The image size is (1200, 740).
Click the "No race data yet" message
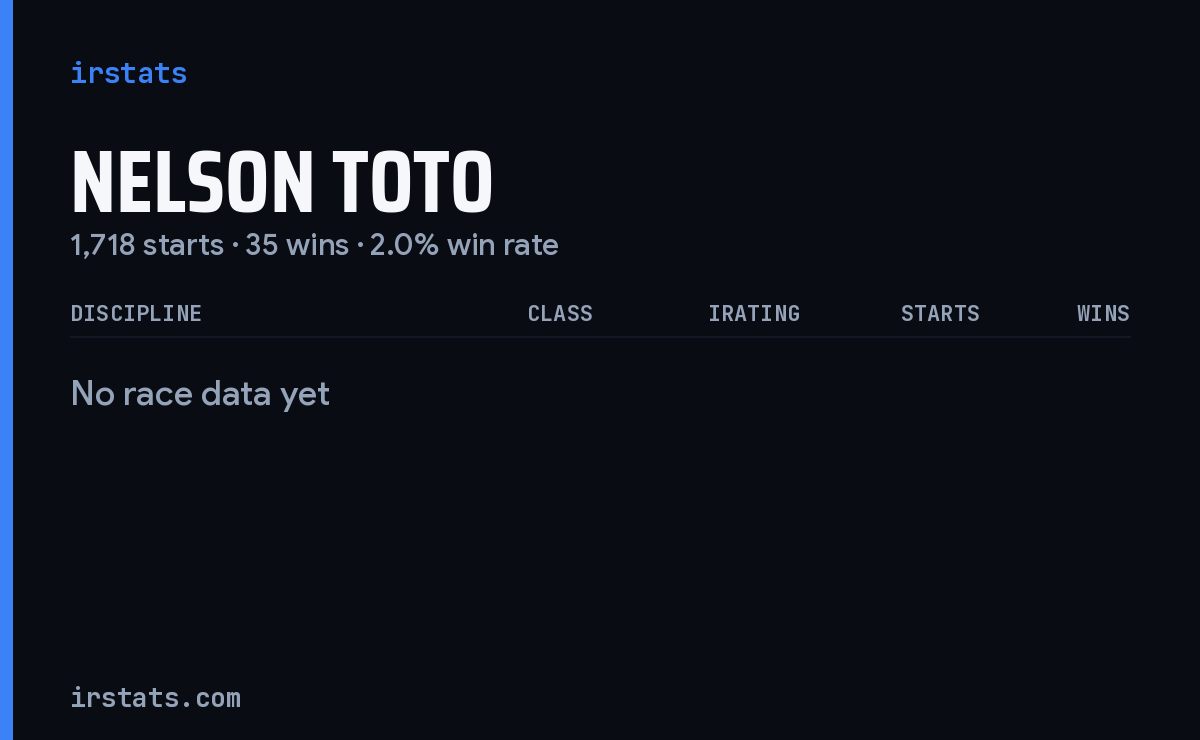pos(200,394)
